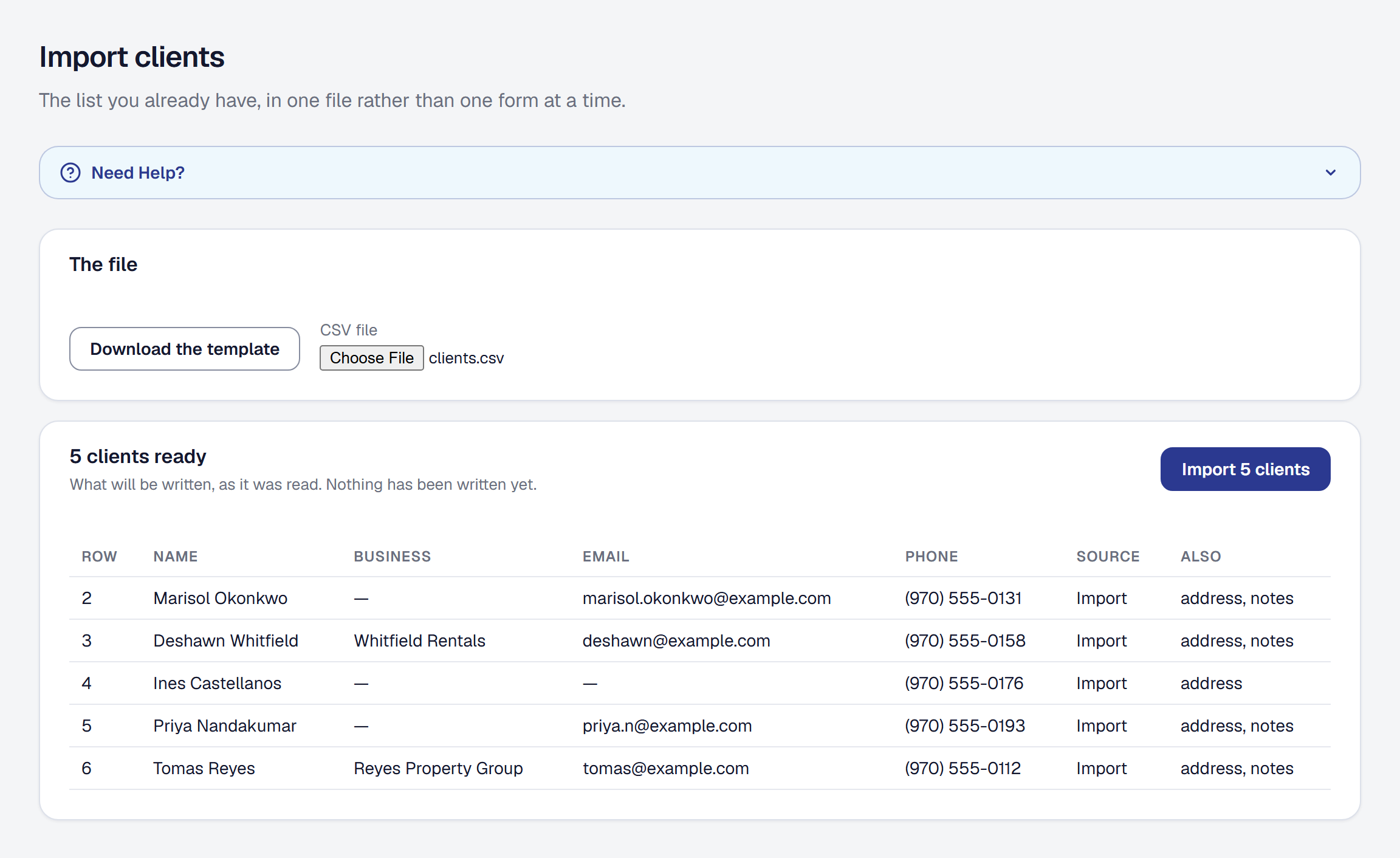Select Ines Castellanos name cell
This screenshot has width=1400, height=858.
[x=217, y=683]
